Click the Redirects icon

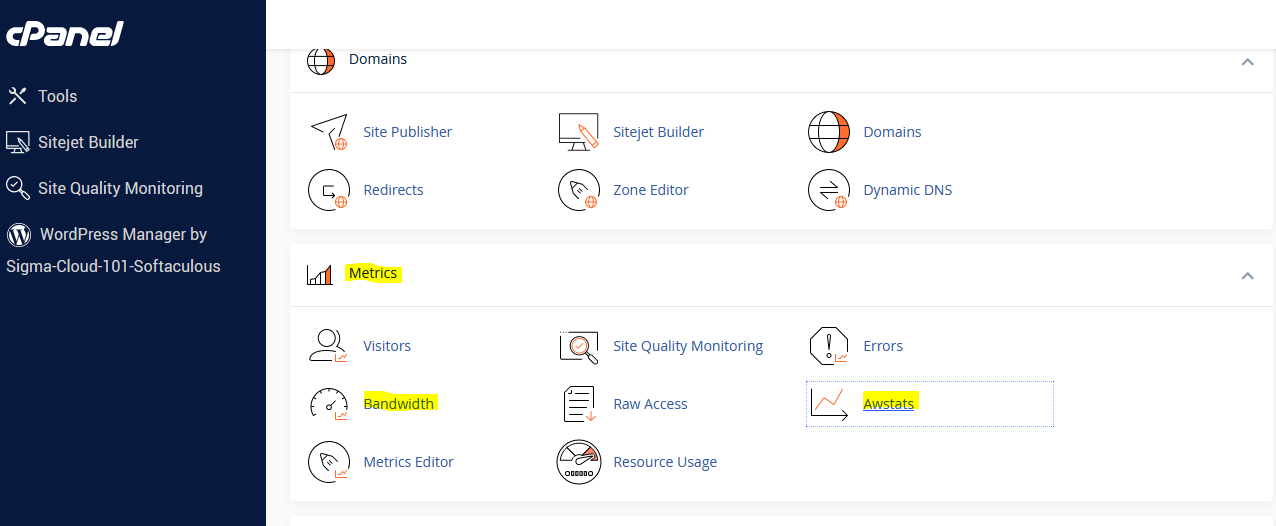328,190
